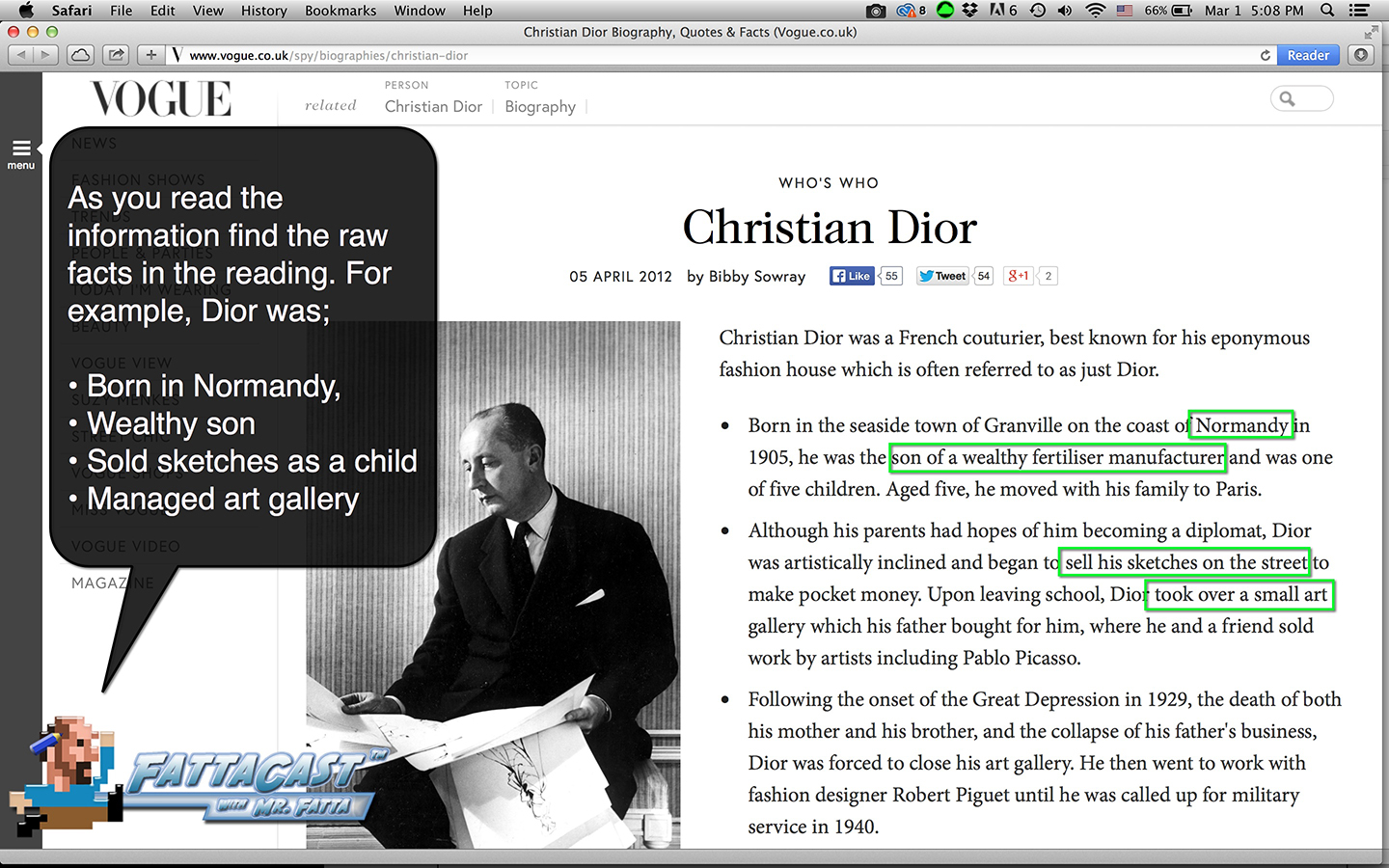Open the Apple menu

(x=26, y=11)
